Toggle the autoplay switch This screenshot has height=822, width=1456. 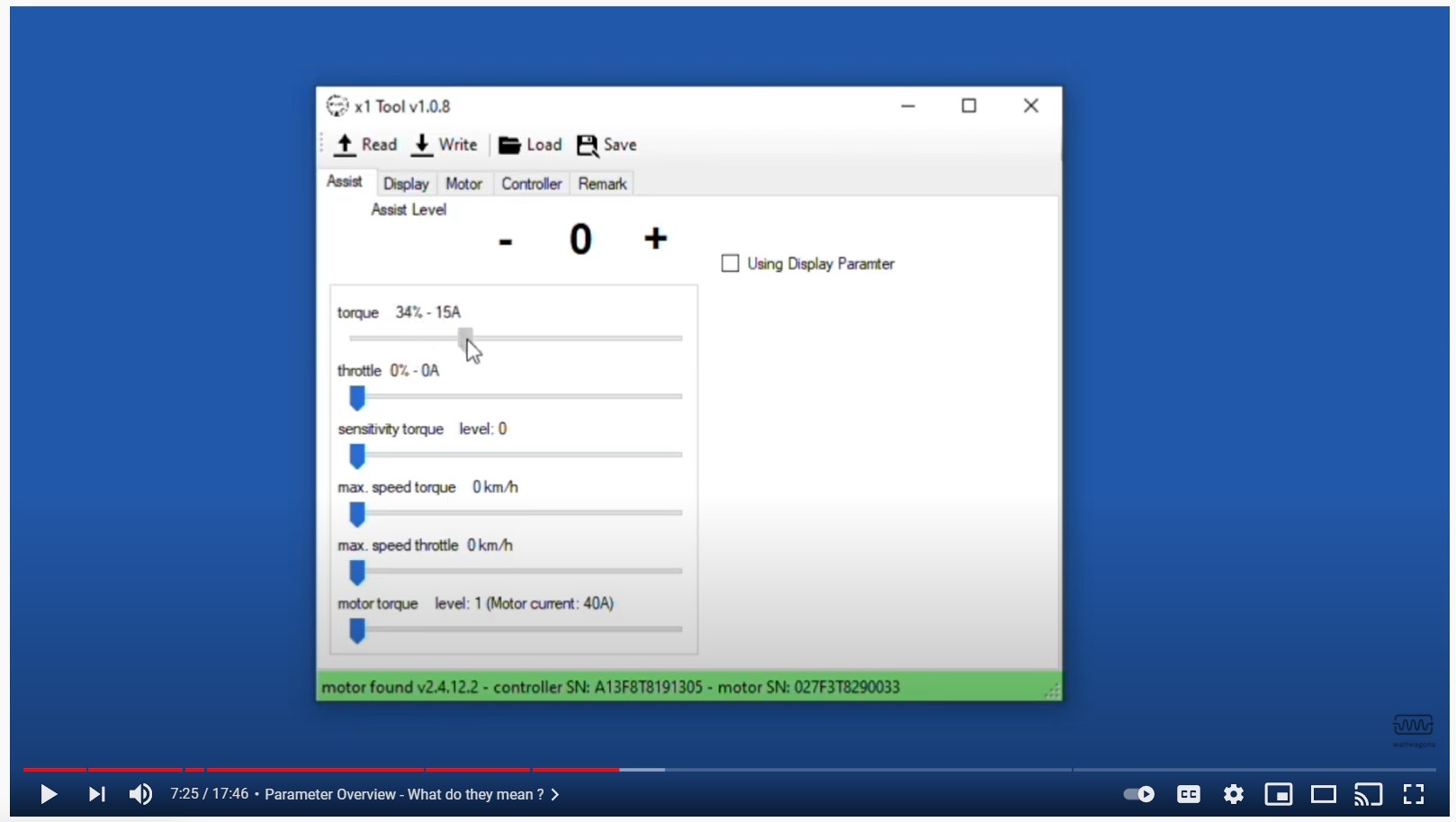pos(1139,794)
